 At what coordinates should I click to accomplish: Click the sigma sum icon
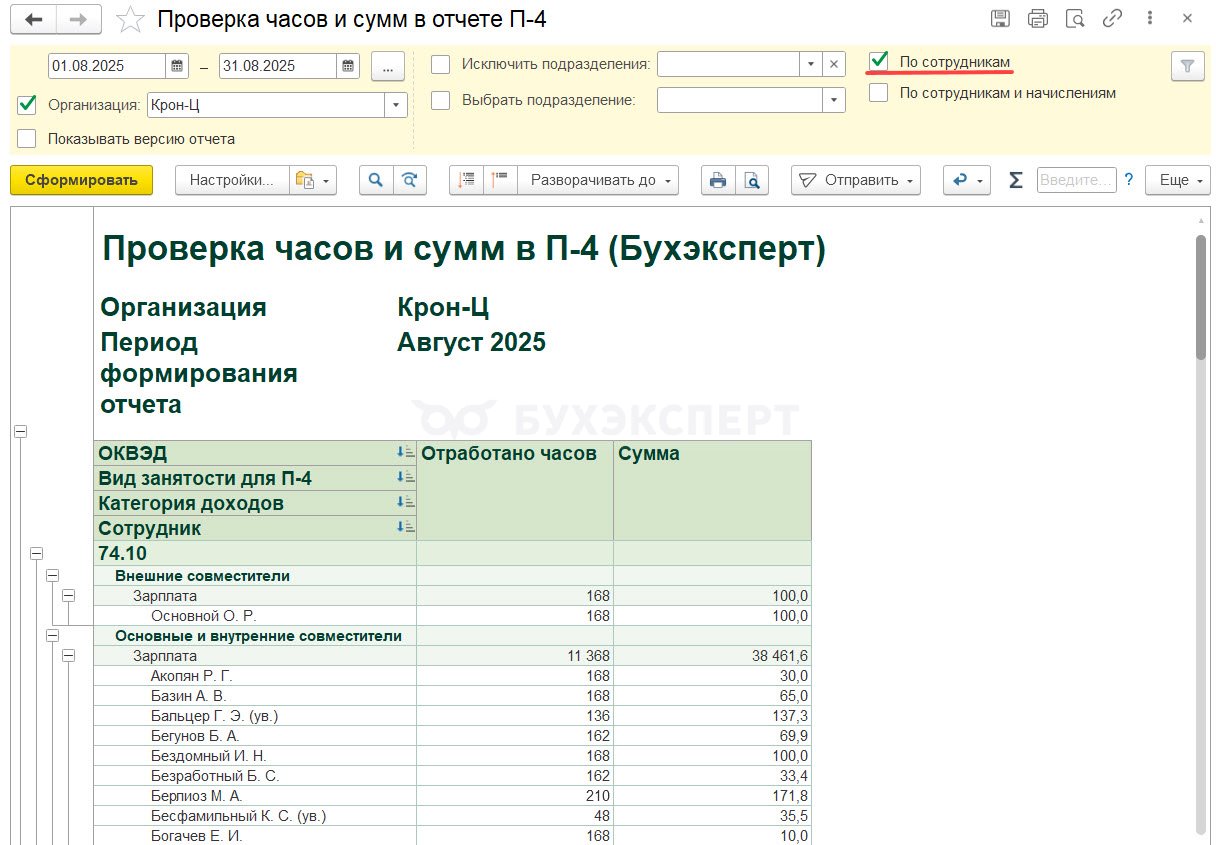(x=1016, y=180)
